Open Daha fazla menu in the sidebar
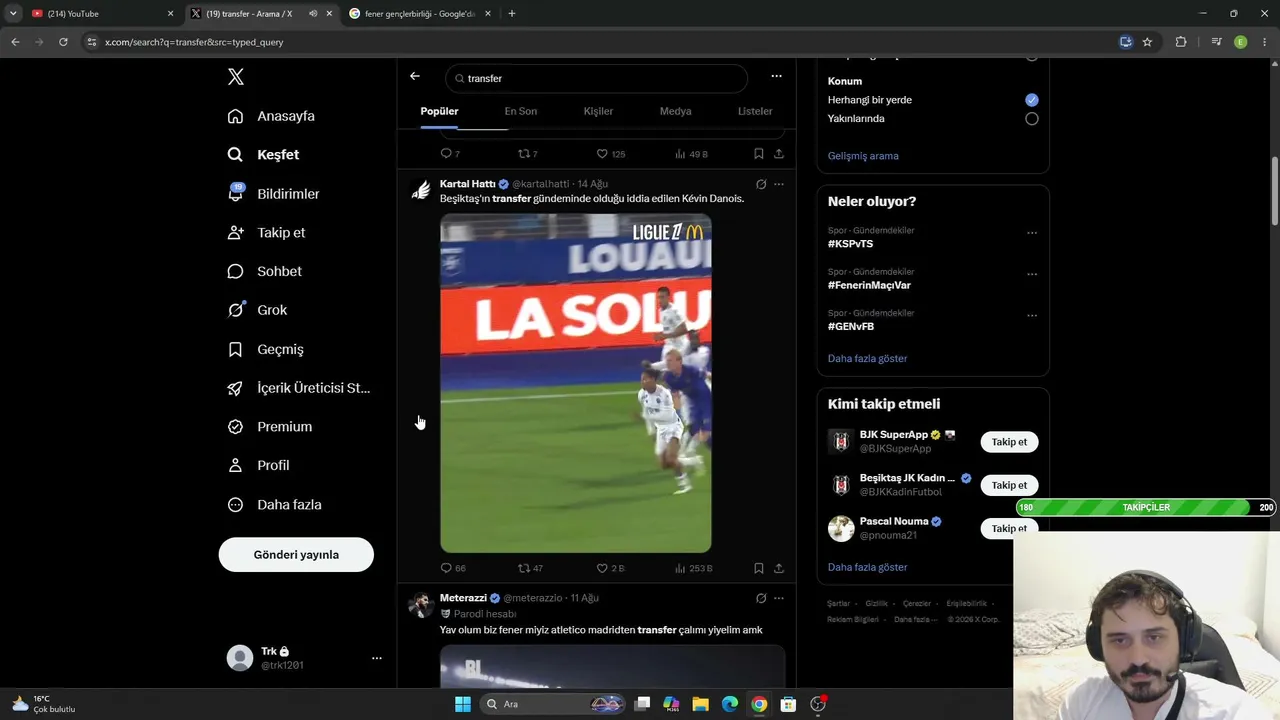 [x=274, y=505]
